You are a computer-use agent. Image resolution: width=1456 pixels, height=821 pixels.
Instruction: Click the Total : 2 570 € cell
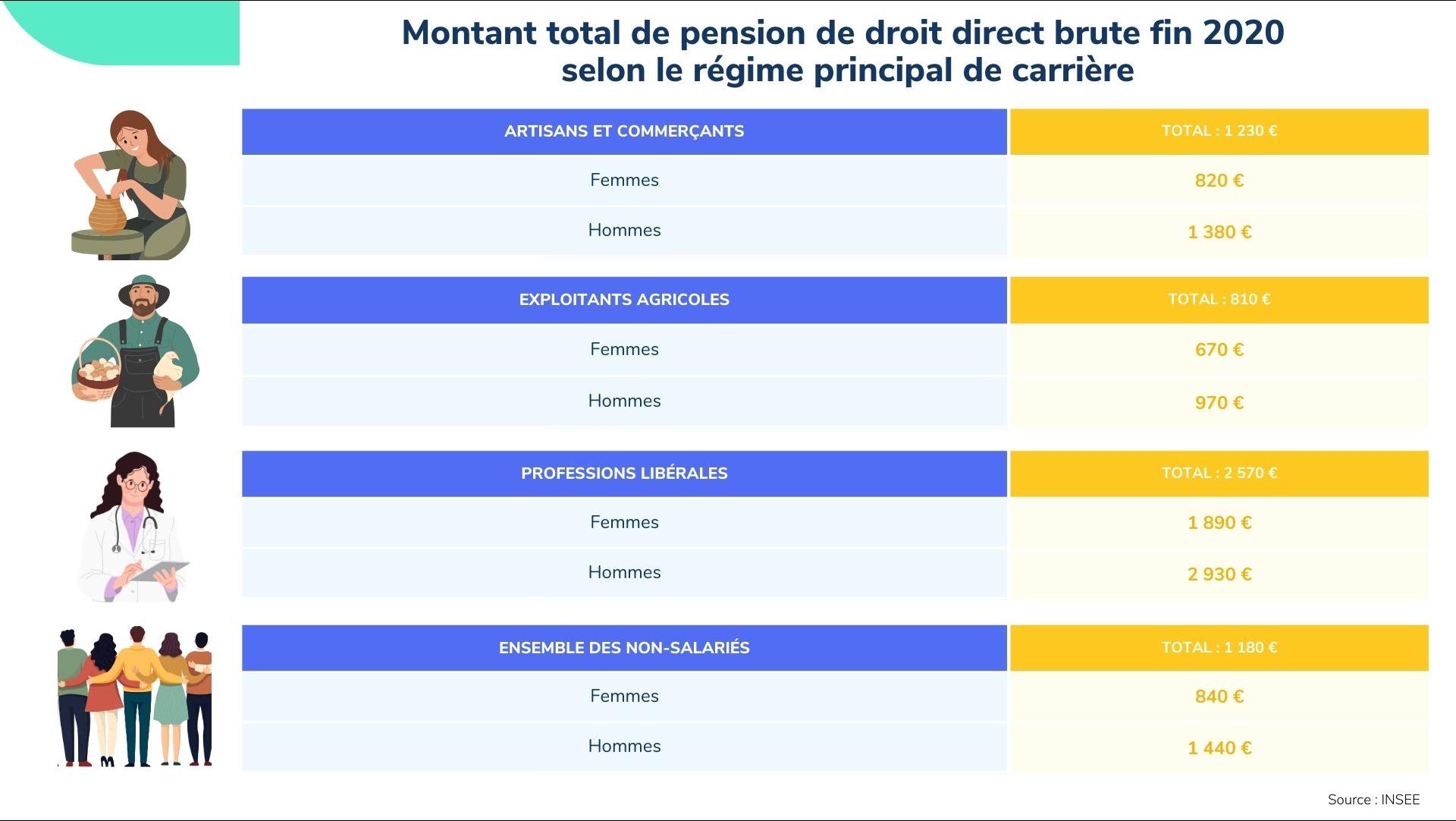coord(1219,473)
